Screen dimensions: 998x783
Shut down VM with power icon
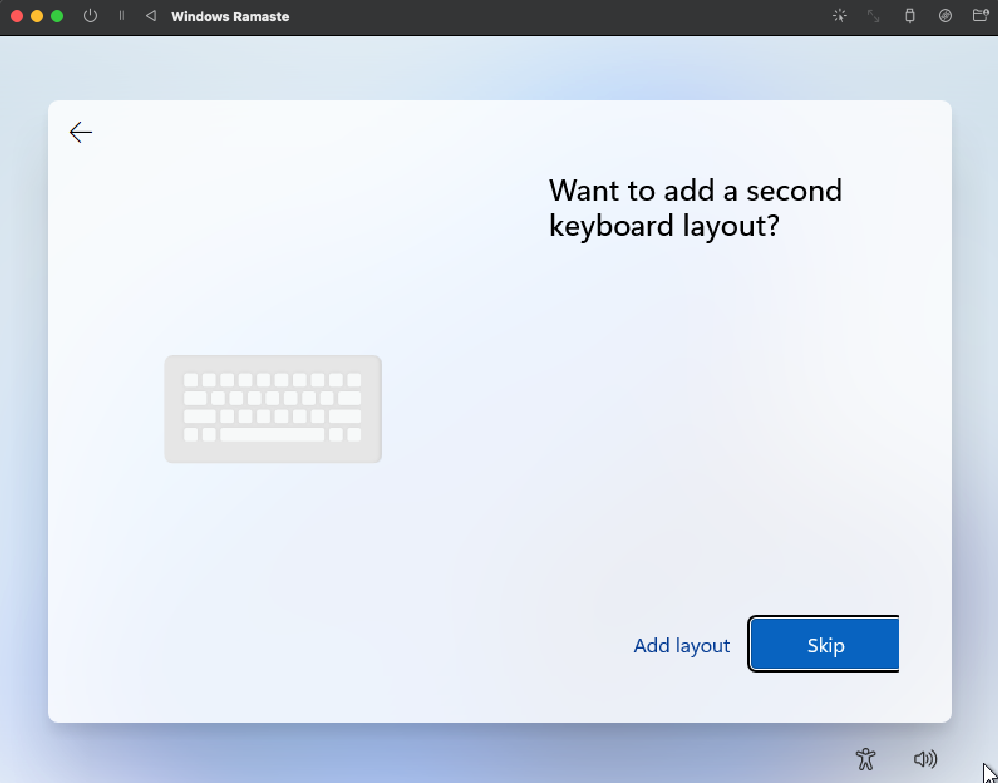[x=90, y=16]
